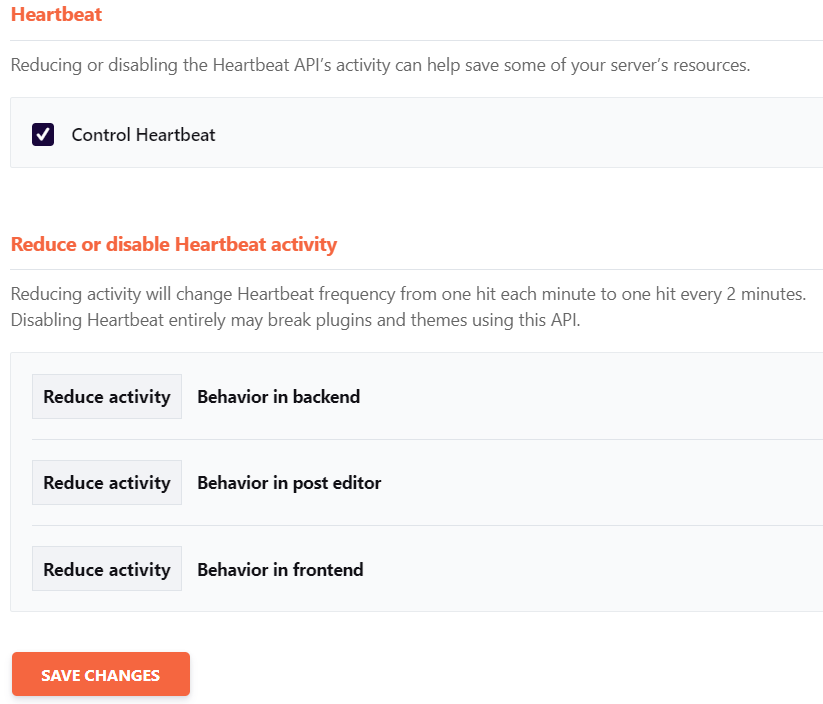Uncheck Control Heartbeat to disable it
The width and height of the screenshot is (823, 704).
[x=42, y=134]
